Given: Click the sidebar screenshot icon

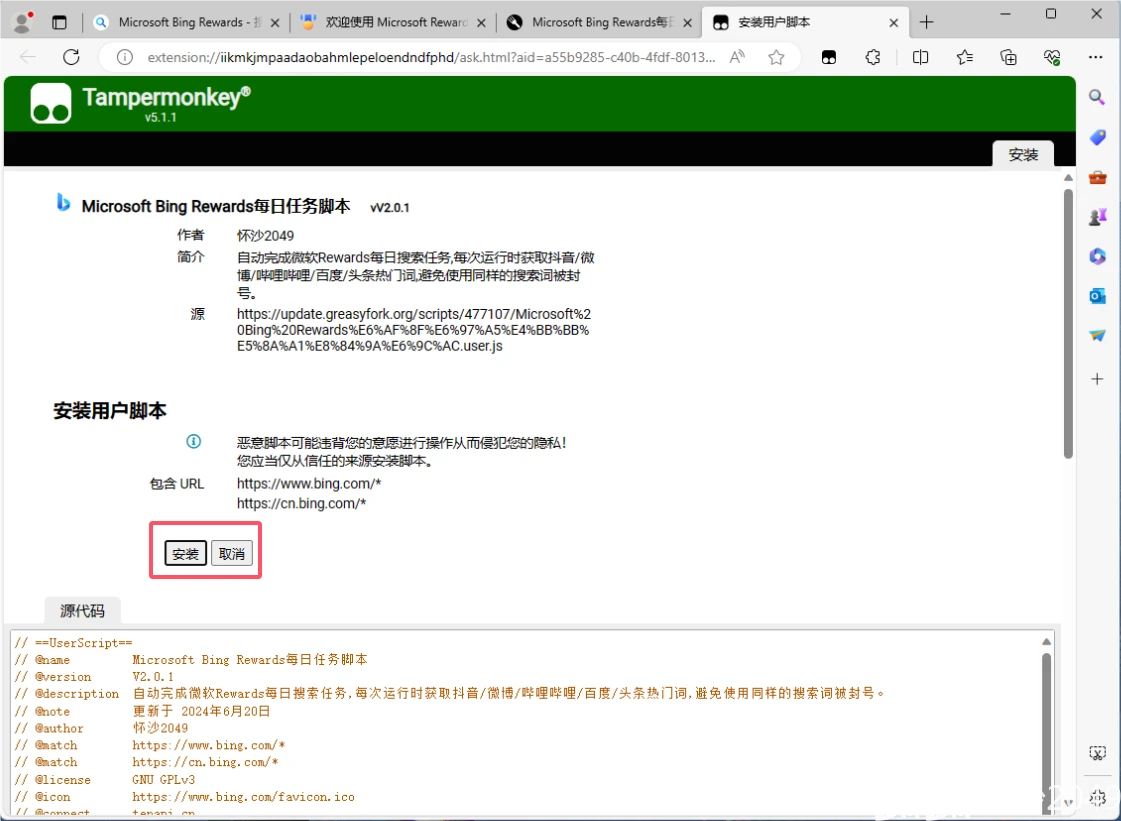Looking at the screenshot, I should [x=1097, y=753].
